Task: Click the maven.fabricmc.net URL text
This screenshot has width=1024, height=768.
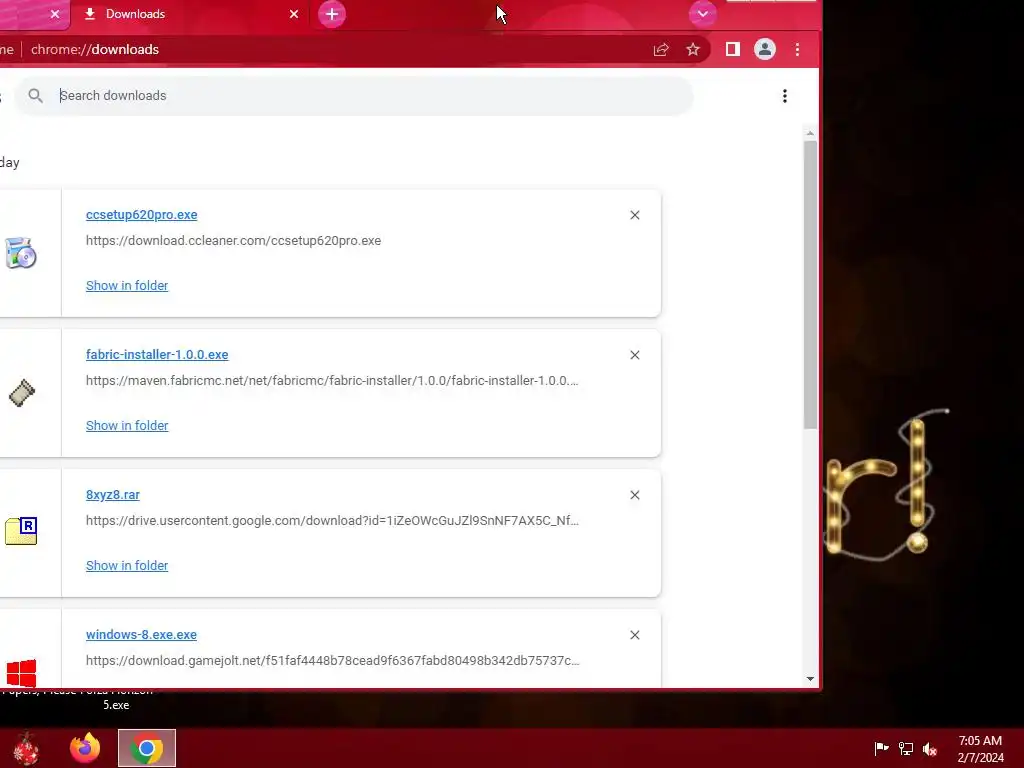Action: tap(332, 380)
